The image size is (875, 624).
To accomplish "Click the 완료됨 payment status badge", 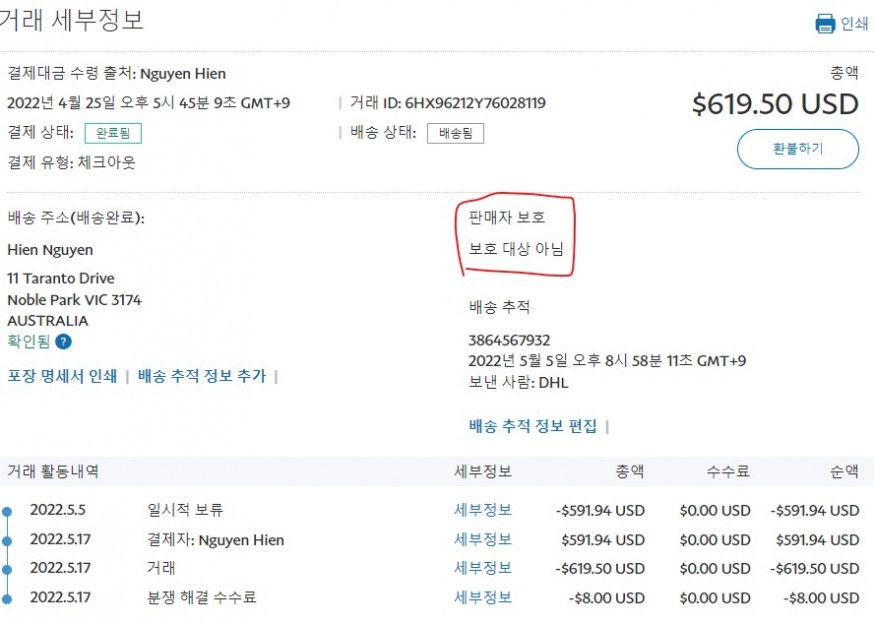I will tap(113, 133).
